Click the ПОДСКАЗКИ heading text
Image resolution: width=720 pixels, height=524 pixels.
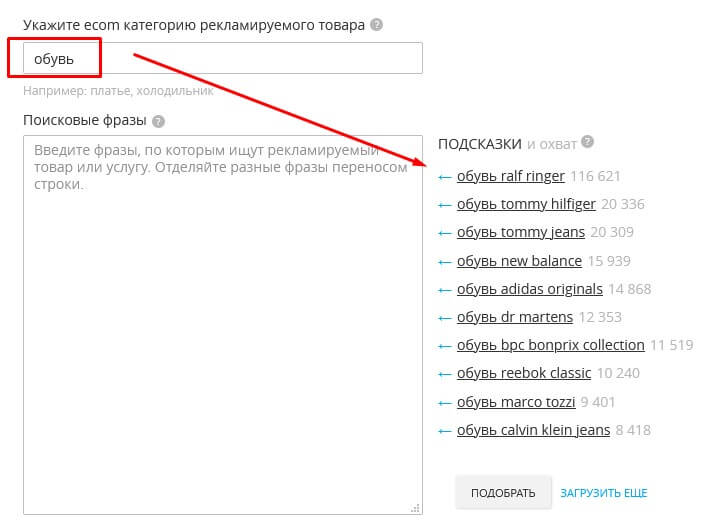(480, 144)
